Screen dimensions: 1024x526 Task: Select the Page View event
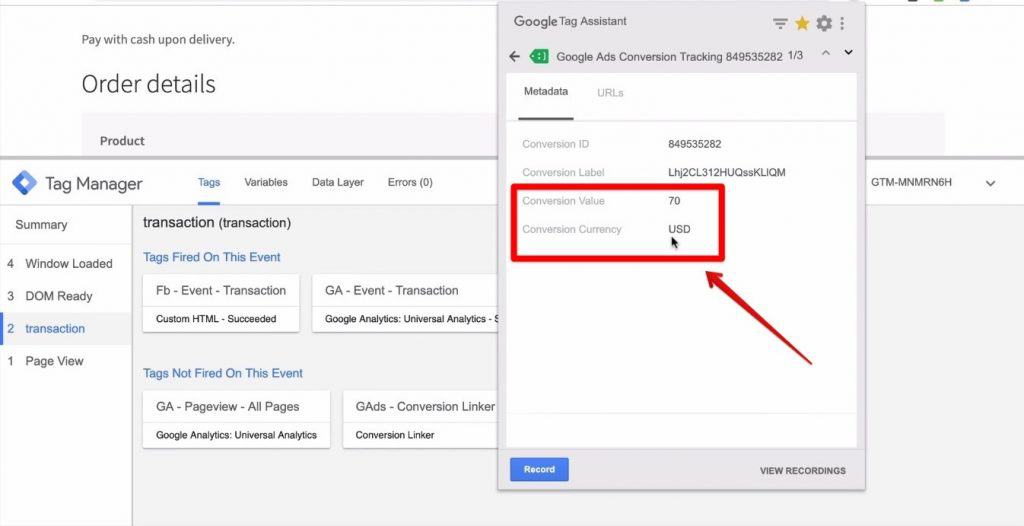point(66,361)
